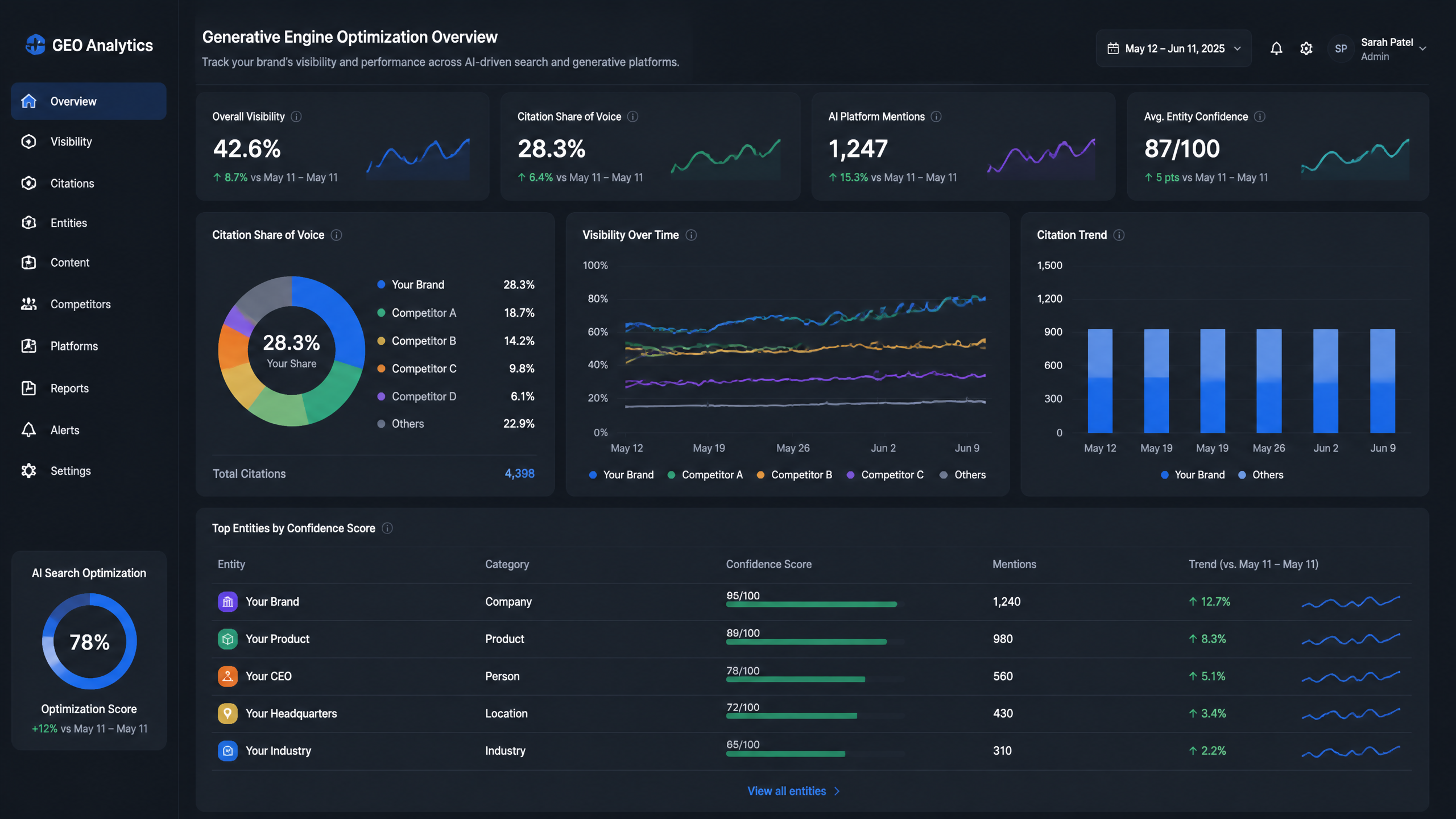The image size is (1456, 819).
Task: Toggle Competitor C series in Visibility Over Time legend
Action: tap(885, 475)
